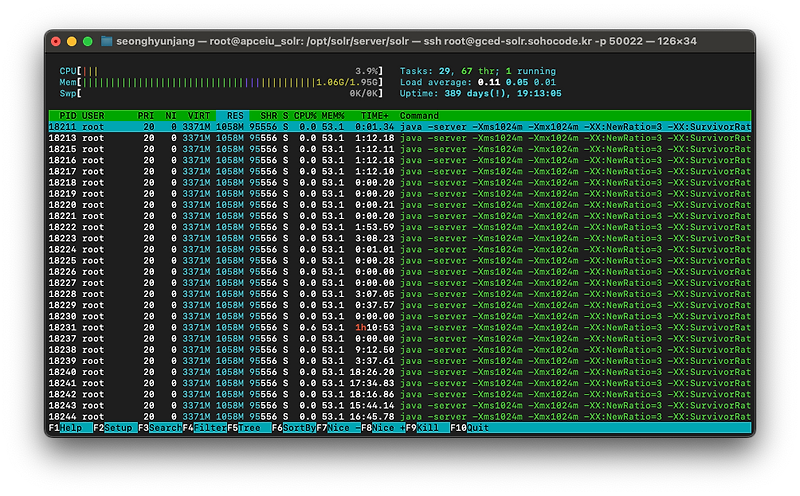Select process row with PID 18218
Screen dimensions: 800x496
[x=399, y=183]
